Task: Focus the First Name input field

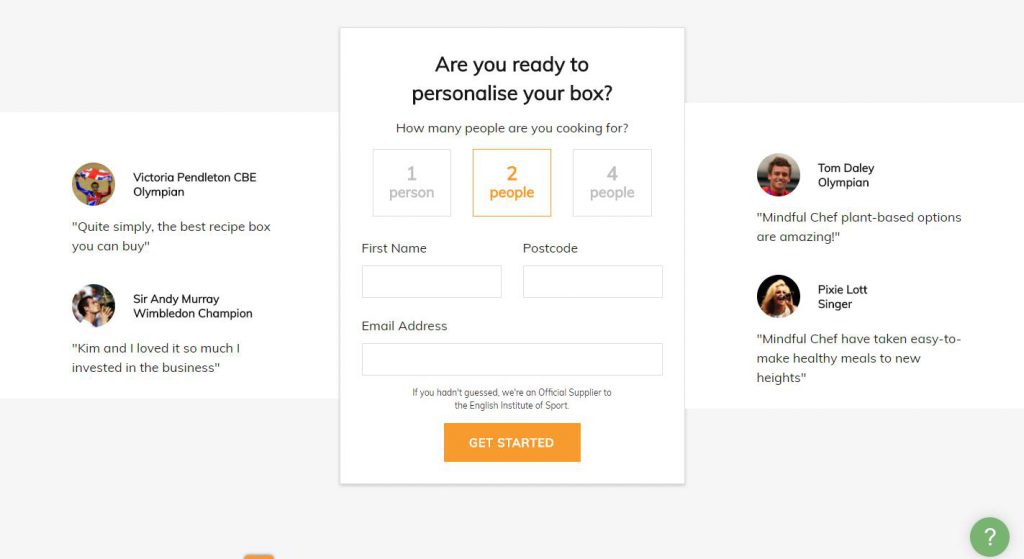Action: click(x=432, y=281)
